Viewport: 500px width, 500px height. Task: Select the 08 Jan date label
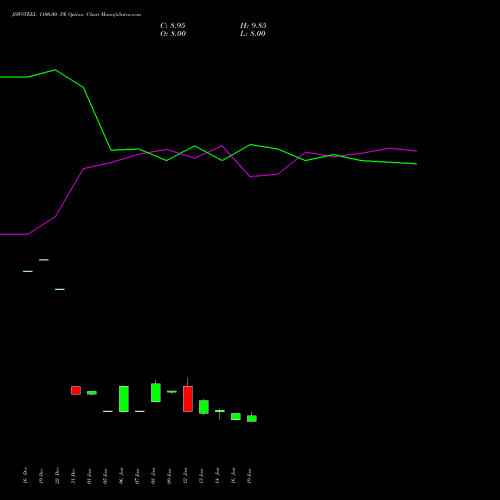153,476
